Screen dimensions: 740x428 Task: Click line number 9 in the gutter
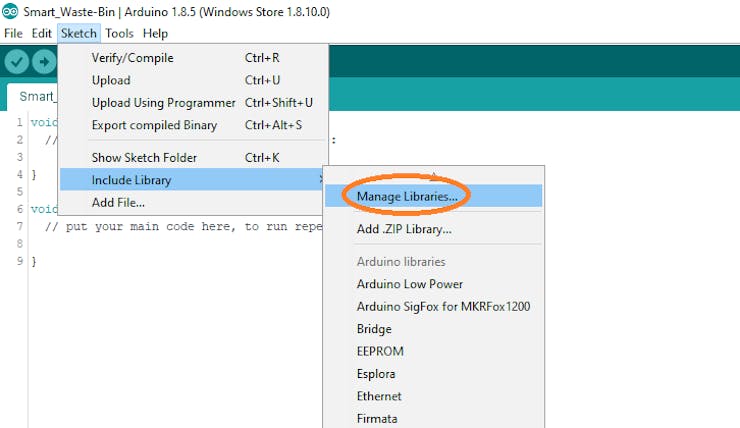point(20,261)
